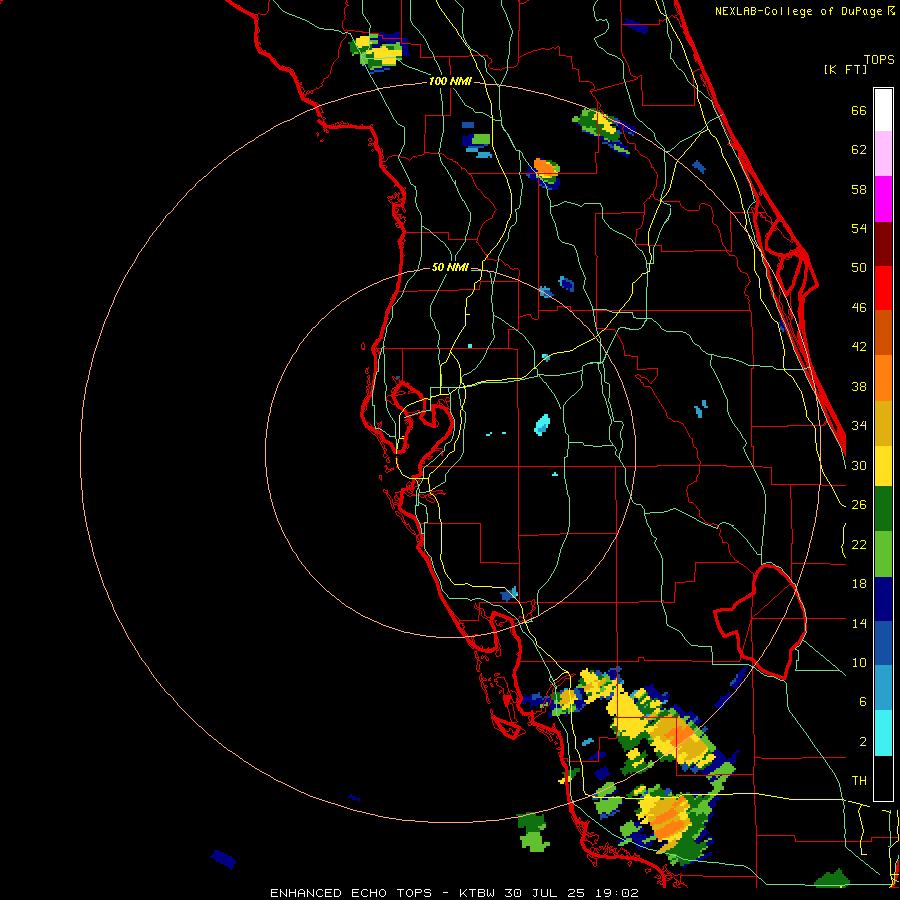
Task: Click the 62 value on the scale
Action: click(x=859, y=150)
